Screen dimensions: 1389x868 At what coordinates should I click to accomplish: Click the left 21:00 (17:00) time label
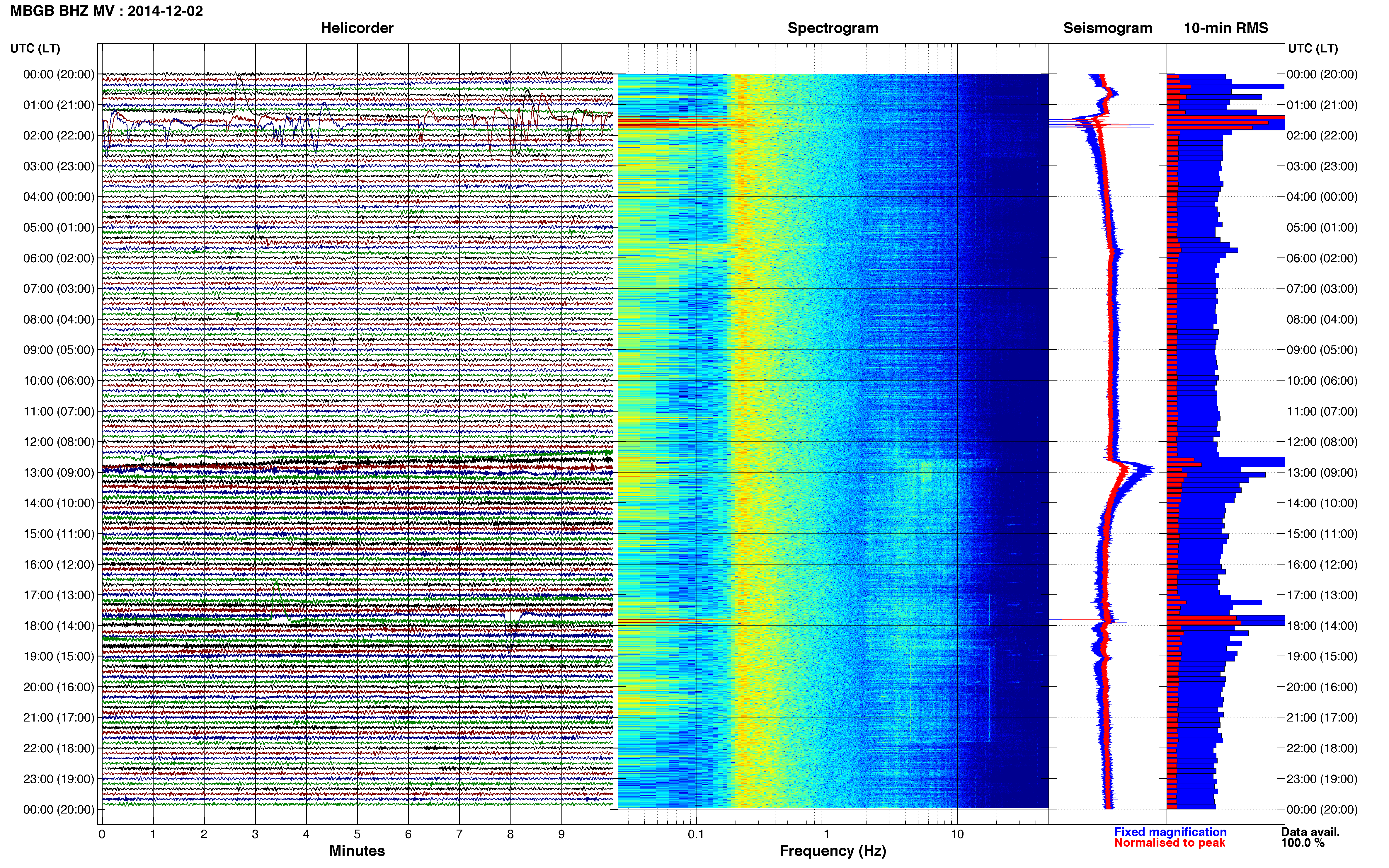point(59,718)
